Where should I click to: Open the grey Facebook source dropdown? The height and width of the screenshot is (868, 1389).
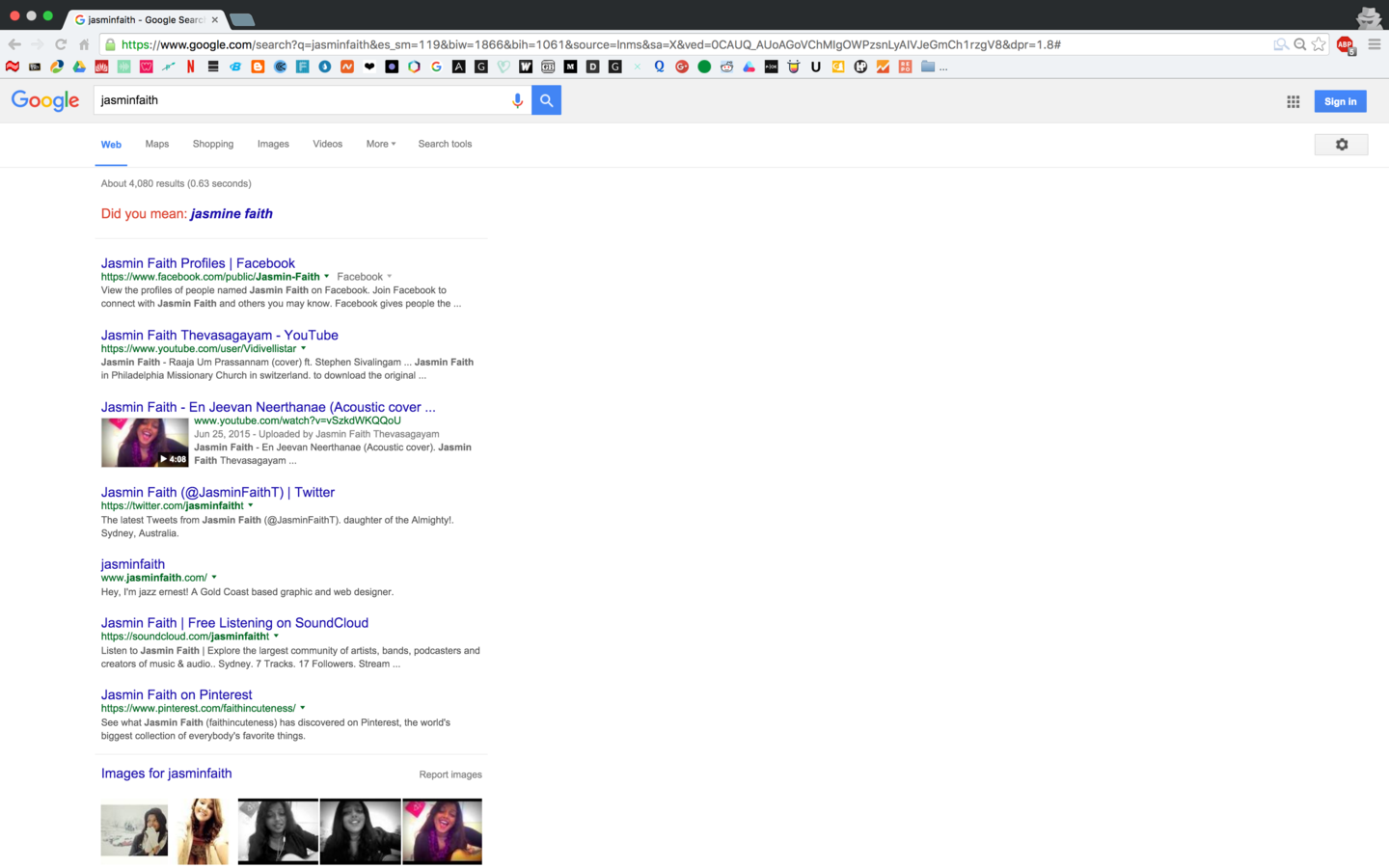point(364,277)
